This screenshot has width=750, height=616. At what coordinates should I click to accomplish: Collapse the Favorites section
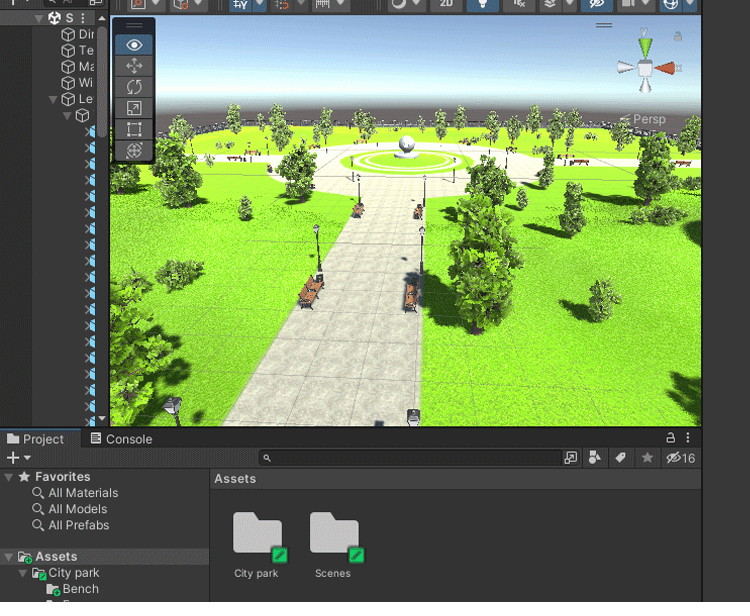(x=10, y=477)
